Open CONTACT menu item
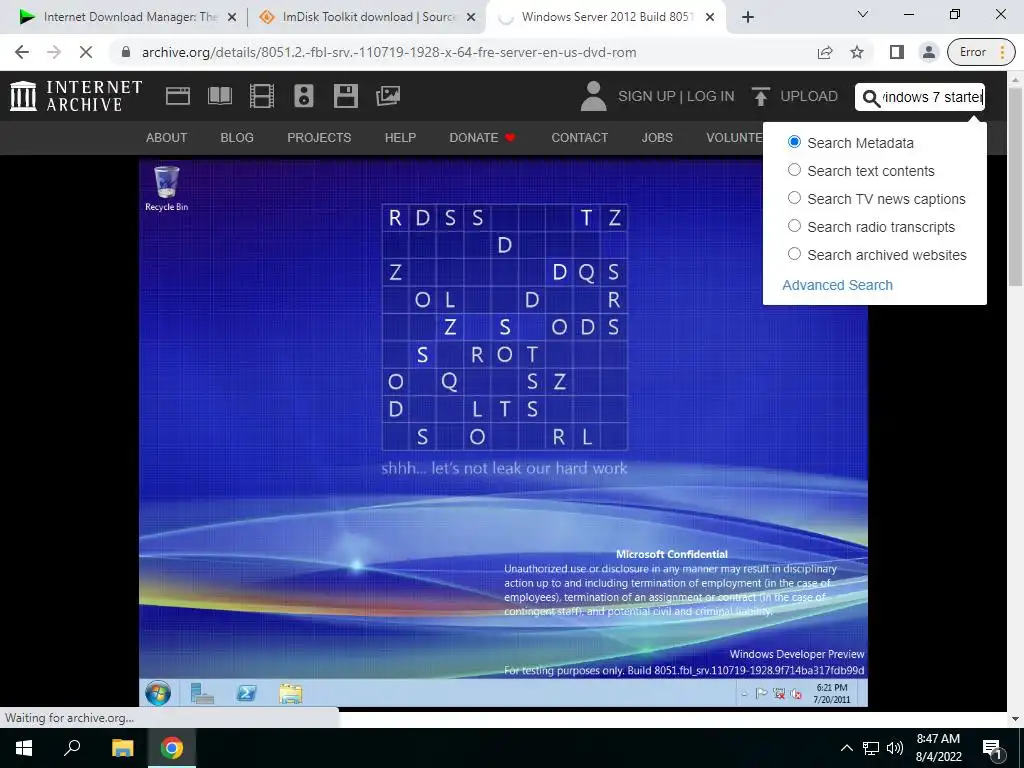1024x768 pixels. (x=579, y=138)
